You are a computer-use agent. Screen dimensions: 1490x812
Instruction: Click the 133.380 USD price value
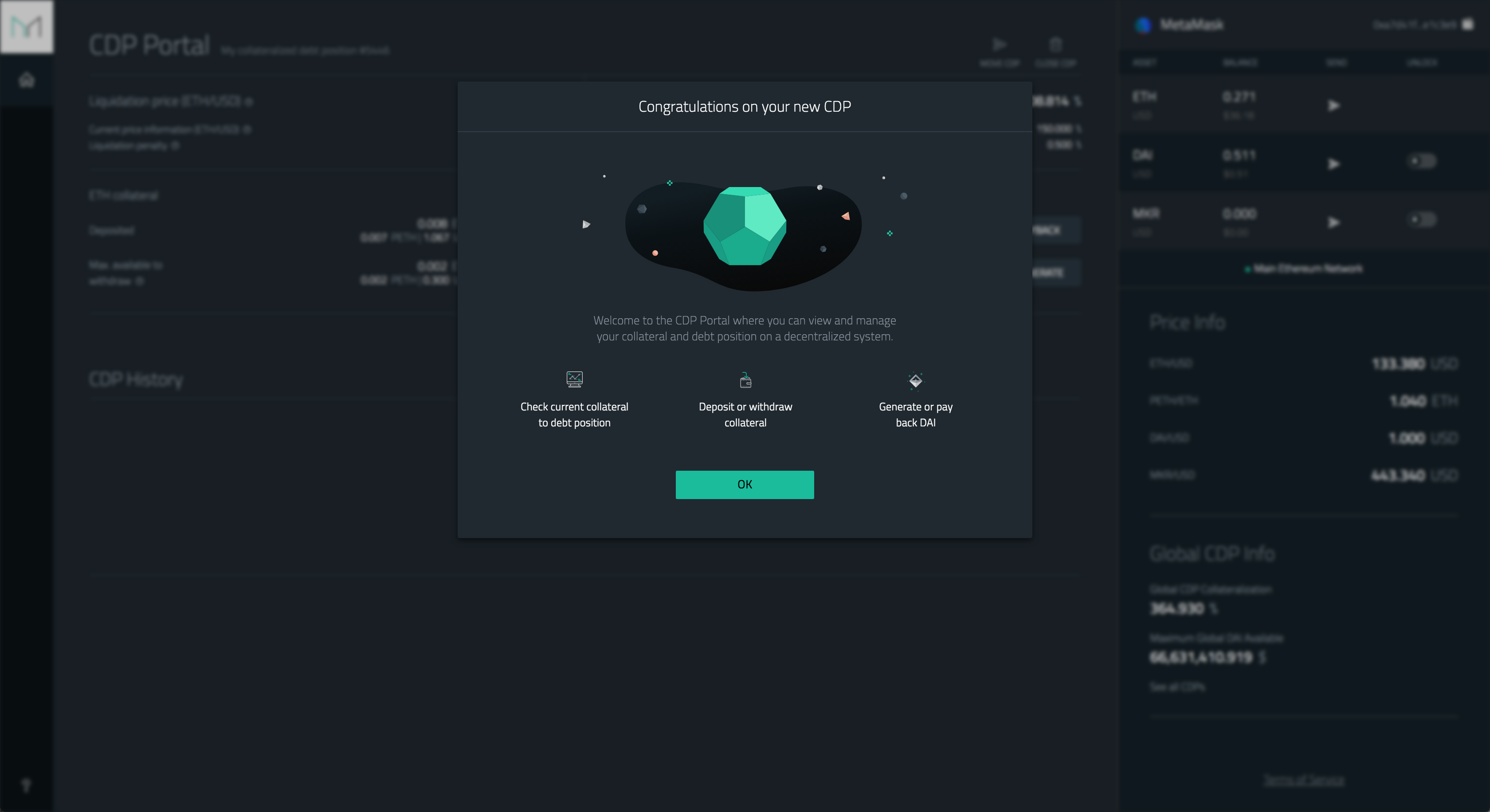tap(1415, 363)
